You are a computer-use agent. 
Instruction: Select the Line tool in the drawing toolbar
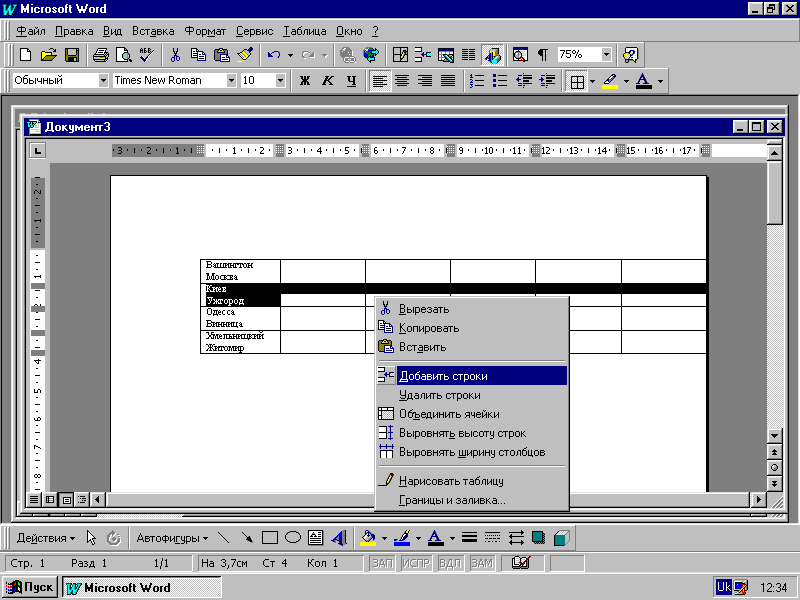click(x=223, y=538)
